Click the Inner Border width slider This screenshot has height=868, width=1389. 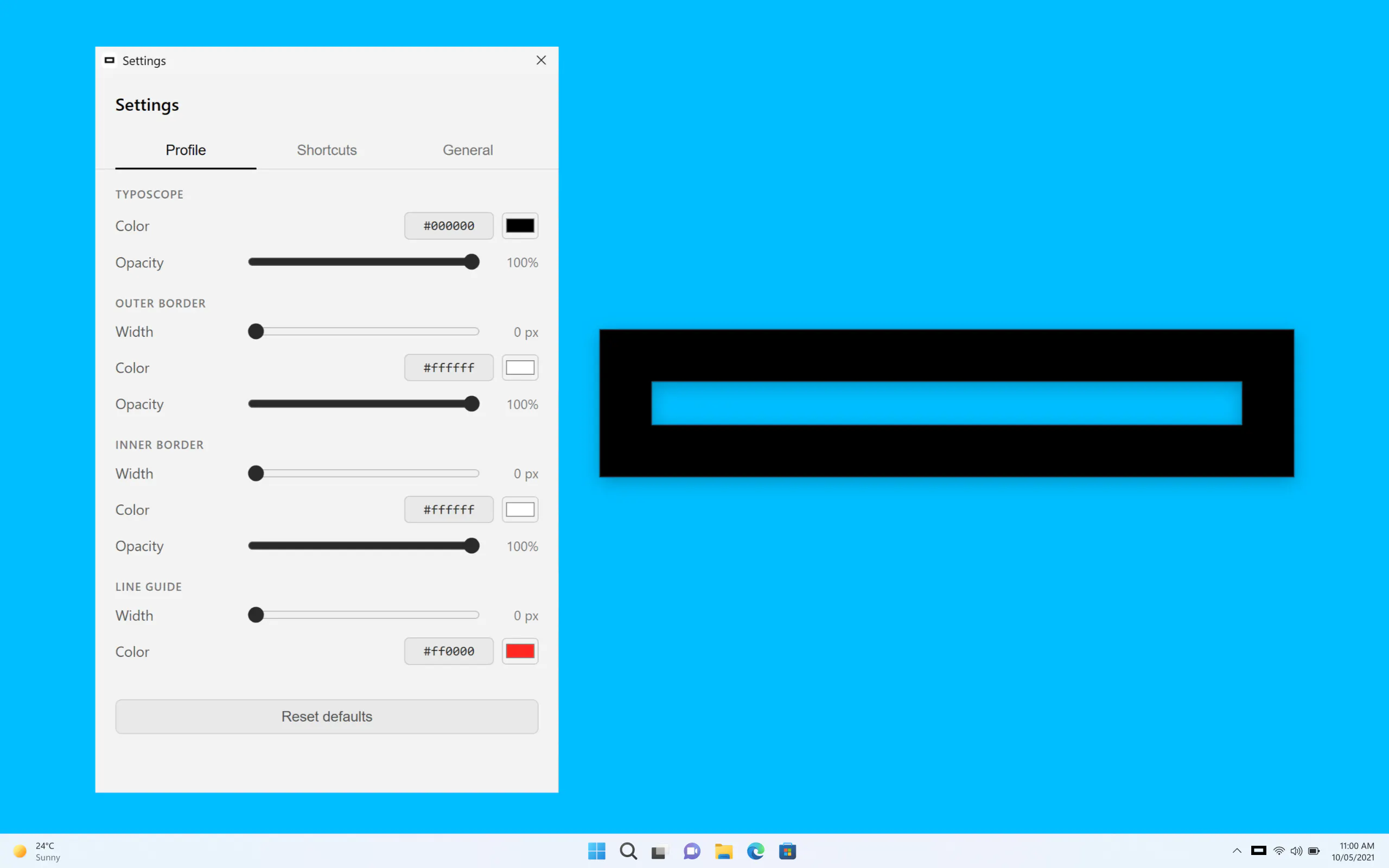(364, 473)
